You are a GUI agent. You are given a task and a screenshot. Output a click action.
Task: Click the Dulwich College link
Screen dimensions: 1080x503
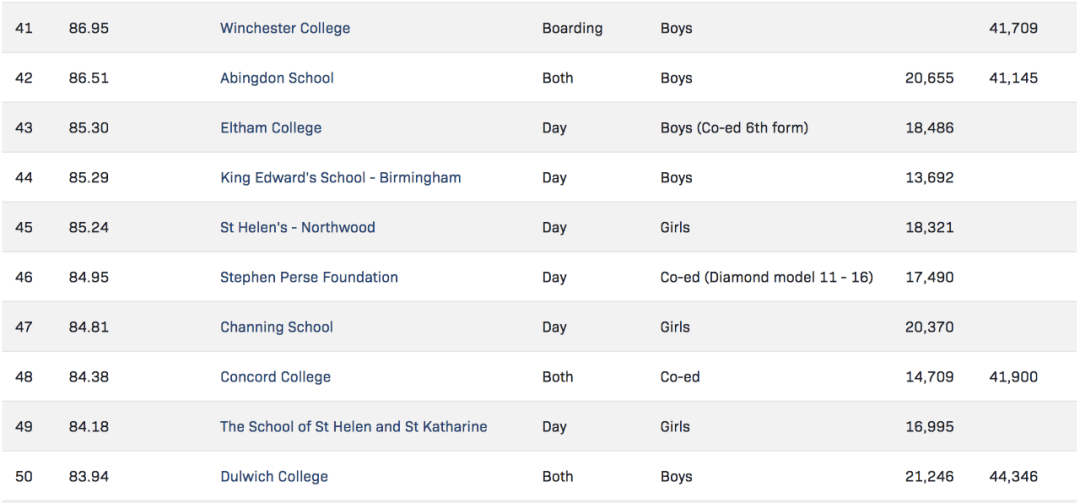point(274,477)
